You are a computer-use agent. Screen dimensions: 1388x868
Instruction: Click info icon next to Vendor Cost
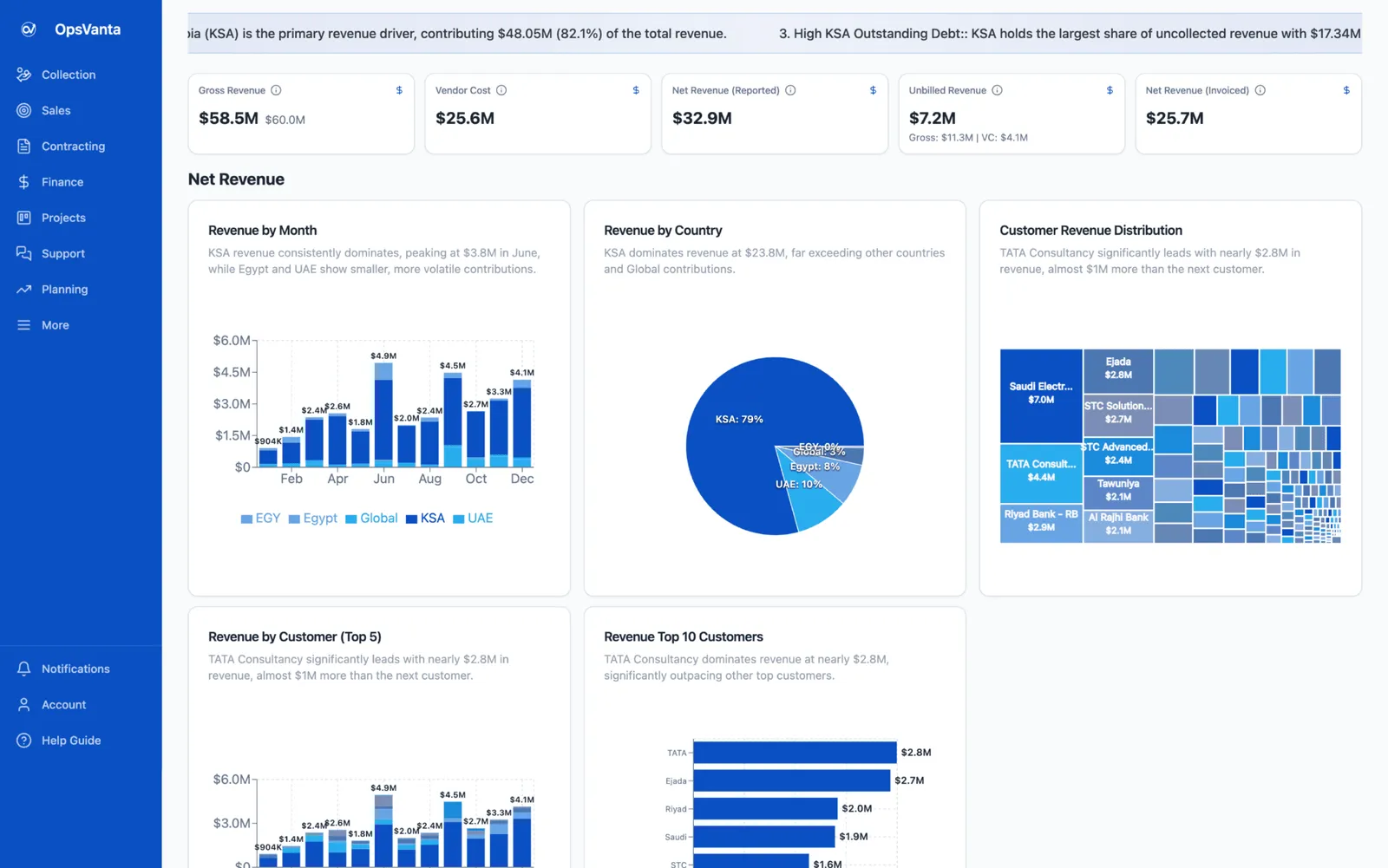click(x=501, y=90)
